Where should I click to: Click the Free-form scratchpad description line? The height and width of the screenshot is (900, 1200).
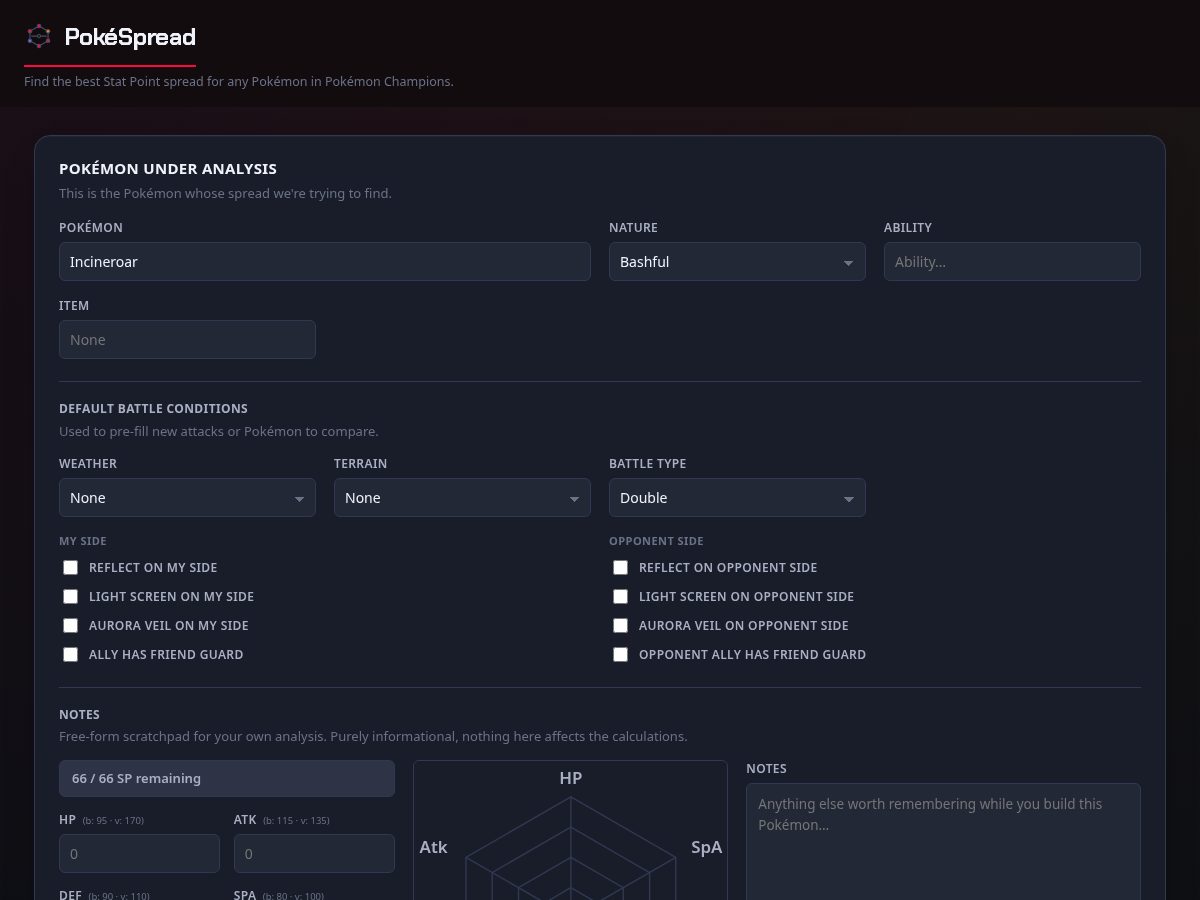click(x=373, y=737)
